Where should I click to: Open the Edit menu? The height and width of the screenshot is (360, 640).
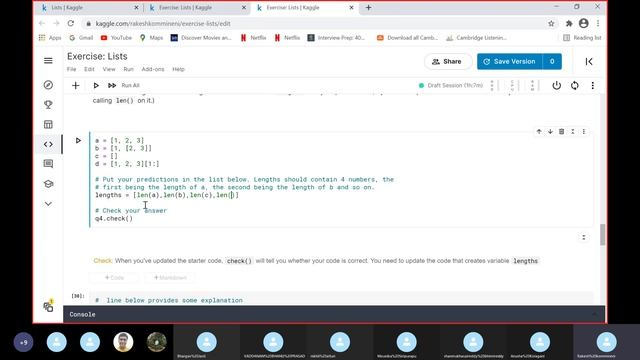tap(89, 69)
